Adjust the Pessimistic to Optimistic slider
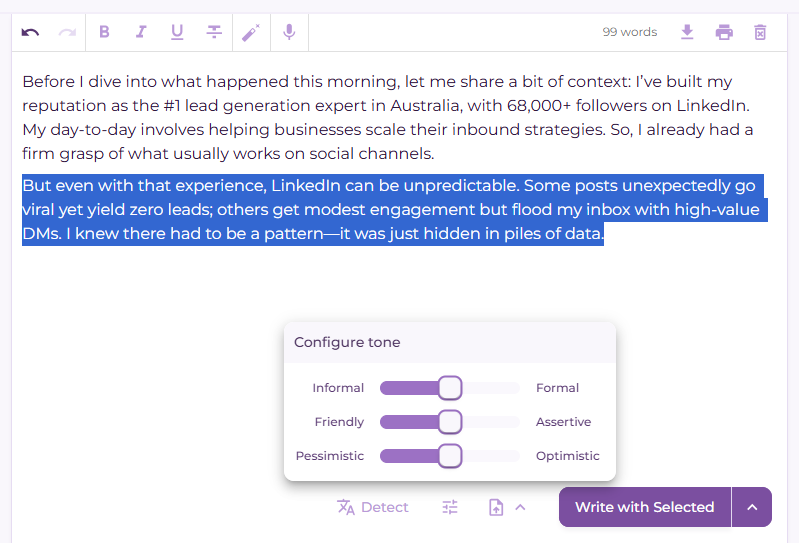Image resolution: width=799 pixels, height=543 pixels. pos(450,456)
